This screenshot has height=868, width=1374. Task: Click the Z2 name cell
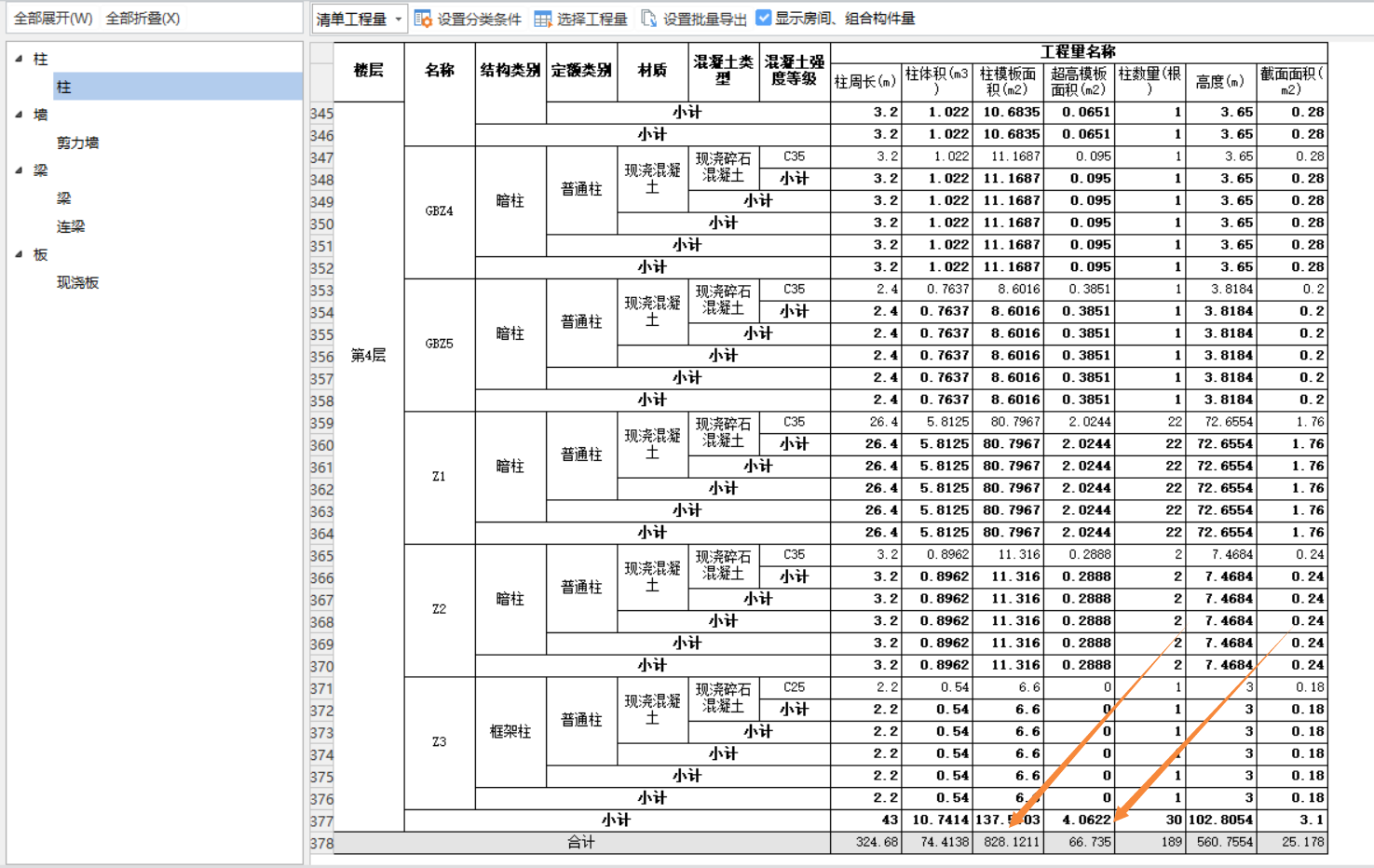tap(440, 609)
